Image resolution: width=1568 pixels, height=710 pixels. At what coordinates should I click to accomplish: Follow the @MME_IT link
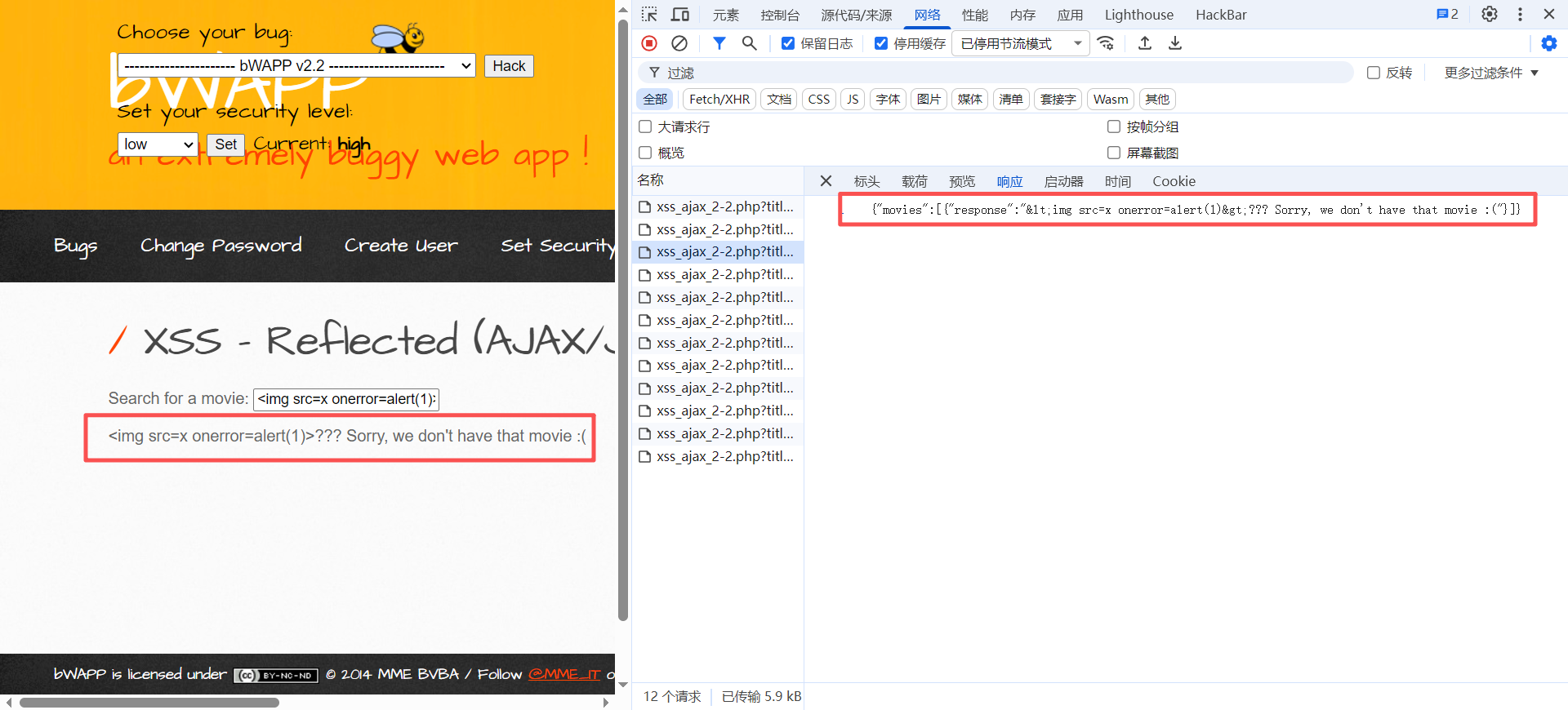[x=564, y=674]
